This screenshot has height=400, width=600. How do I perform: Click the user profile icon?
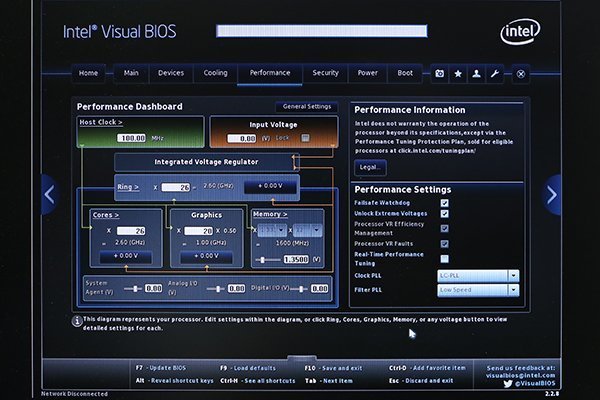(477, 73)
